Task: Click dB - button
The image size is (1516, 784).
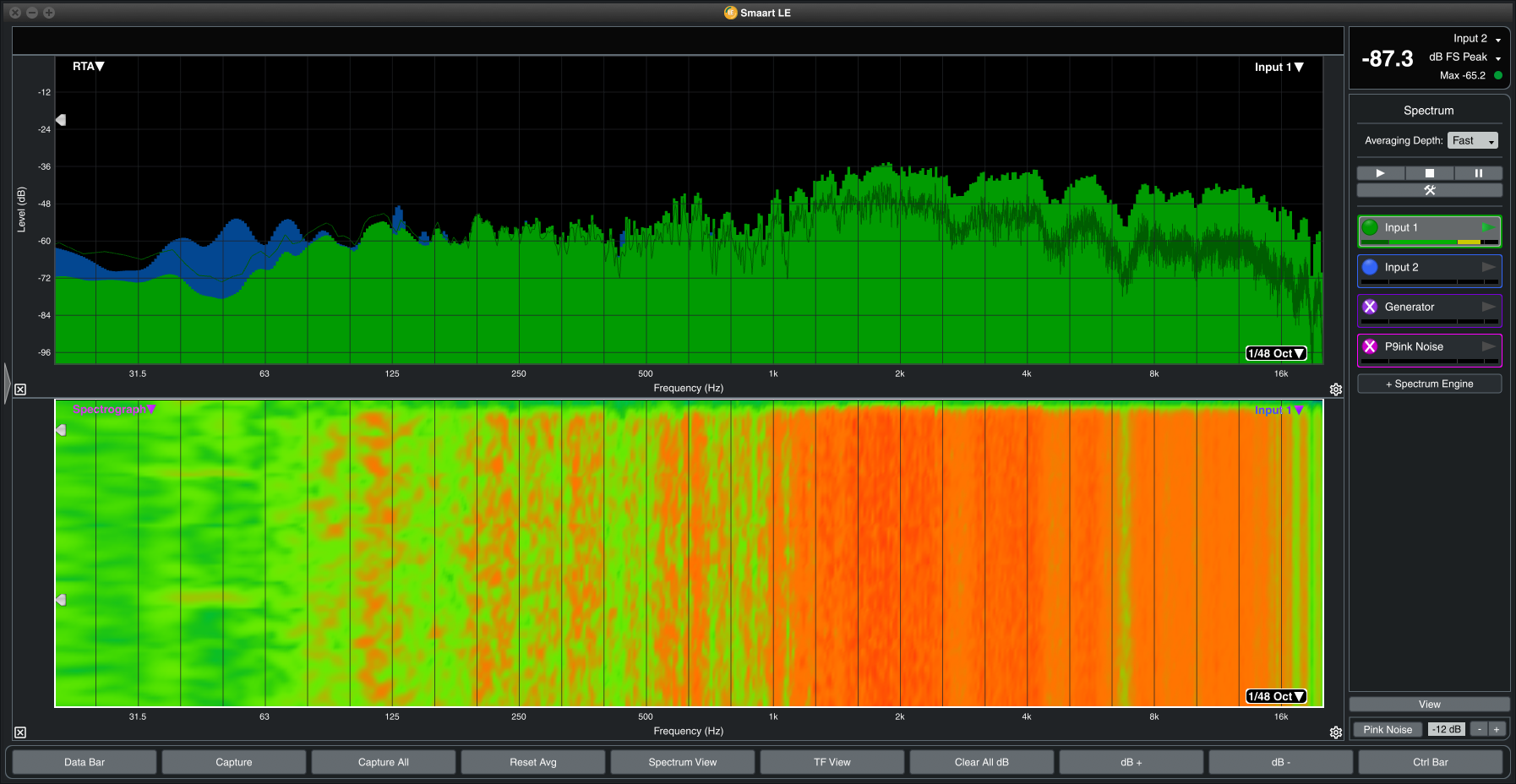Action: pos(1281,762)
